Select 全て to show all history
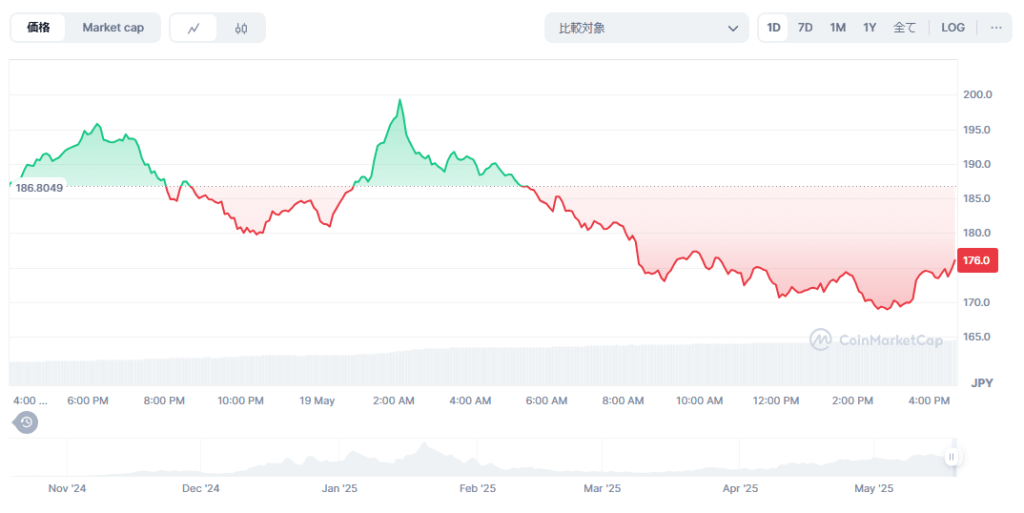 tap(904, 28)
